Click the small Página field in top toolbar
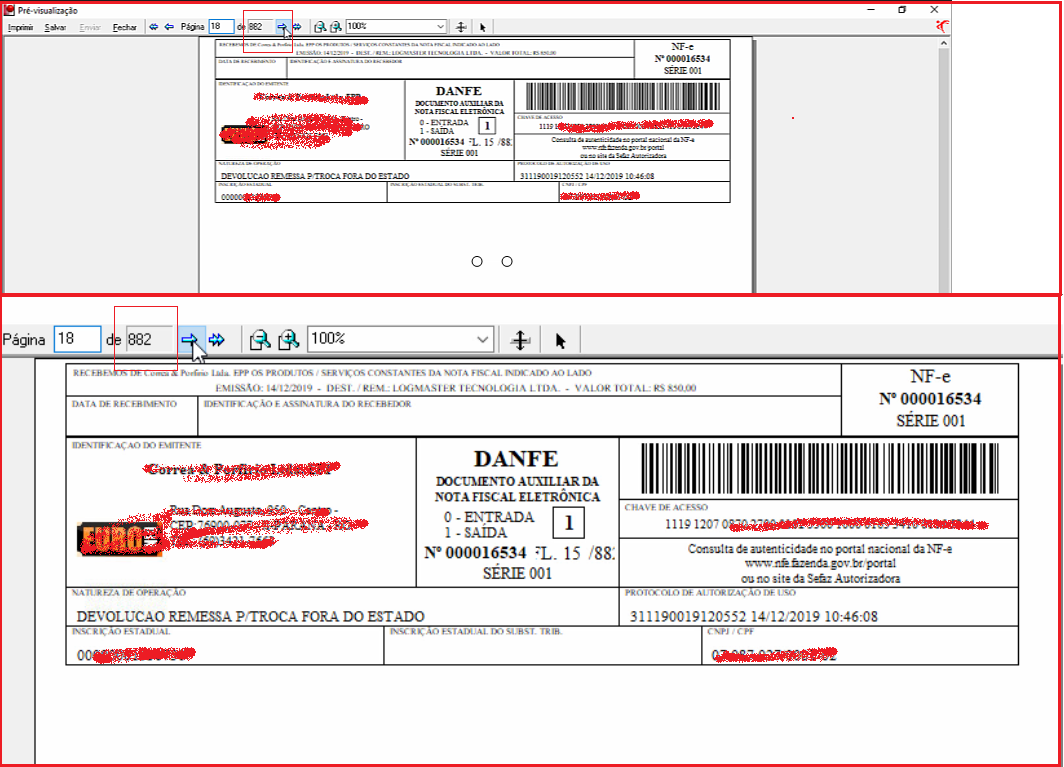The height and width of the screenshot is (767, 1064). click(x=221, y=26)
